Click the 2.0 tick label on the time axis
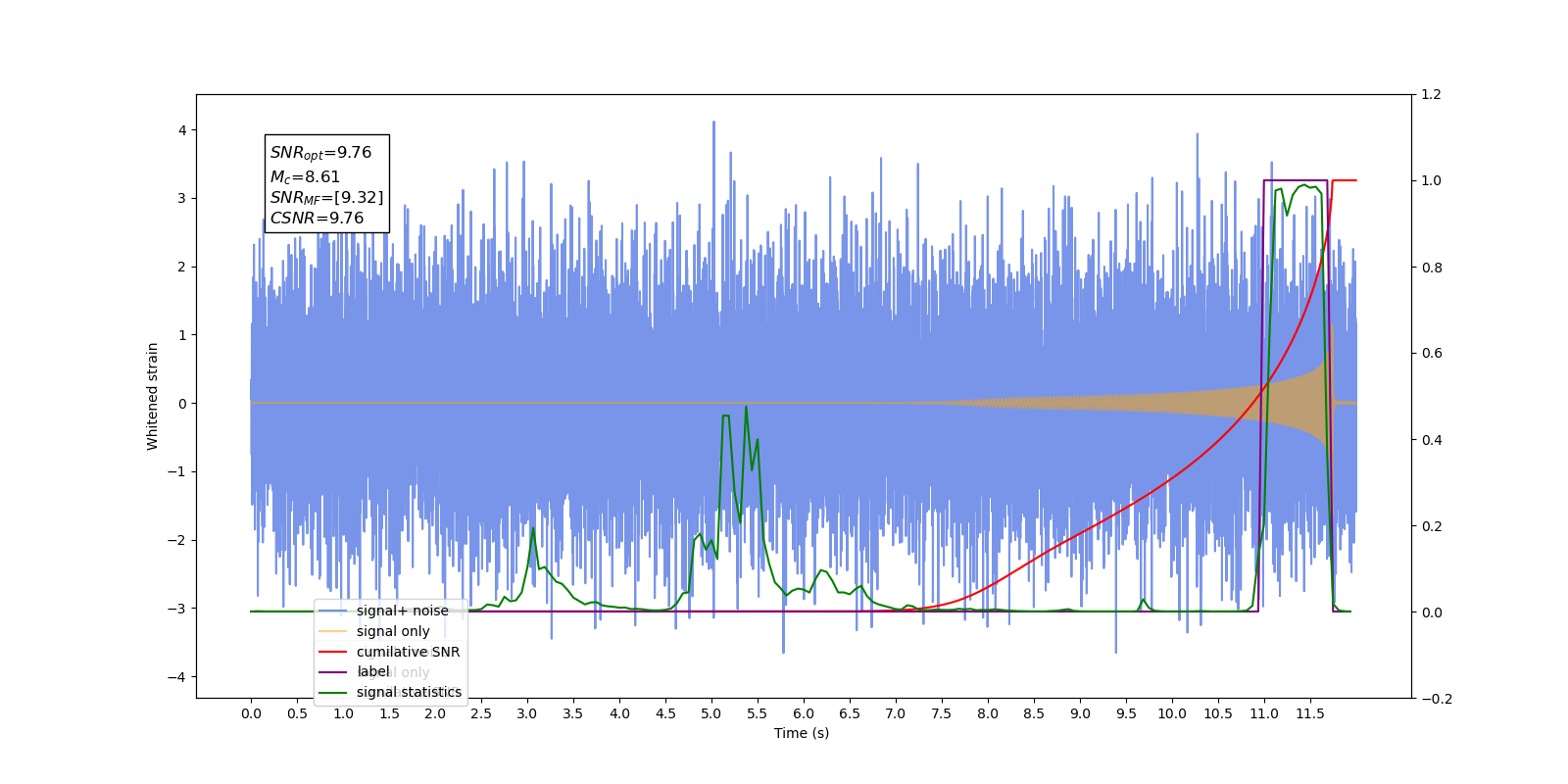 [x=435, y=713]
